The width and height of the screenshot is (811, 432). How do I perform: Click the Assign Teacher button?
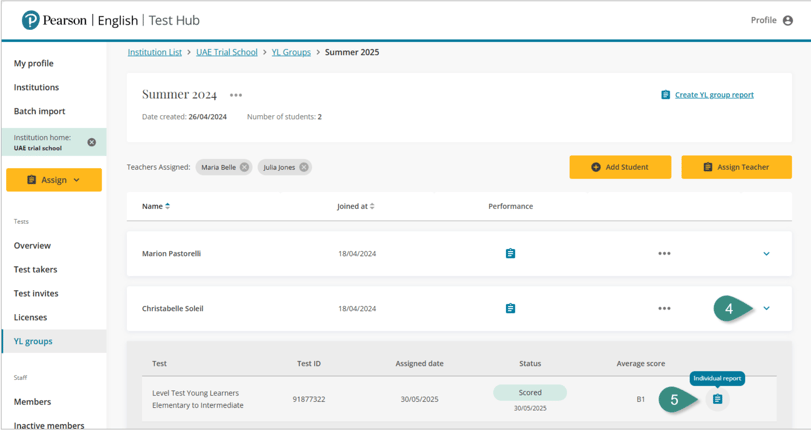(x=736, y=167)
